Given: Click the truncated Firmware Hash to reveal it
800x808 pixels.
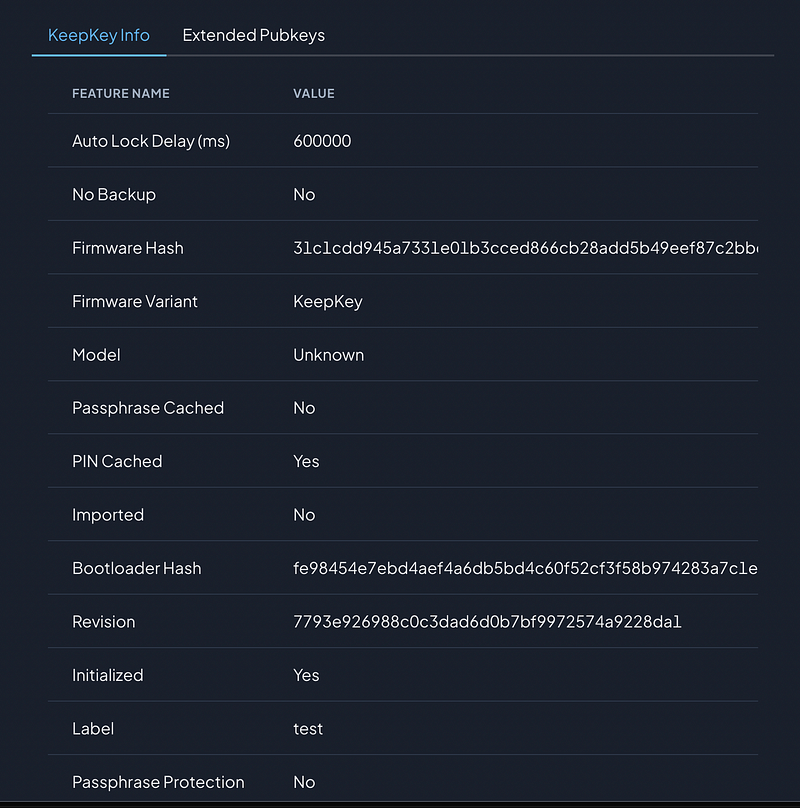Looking at the screenshot, I should [x=520, y=248].
